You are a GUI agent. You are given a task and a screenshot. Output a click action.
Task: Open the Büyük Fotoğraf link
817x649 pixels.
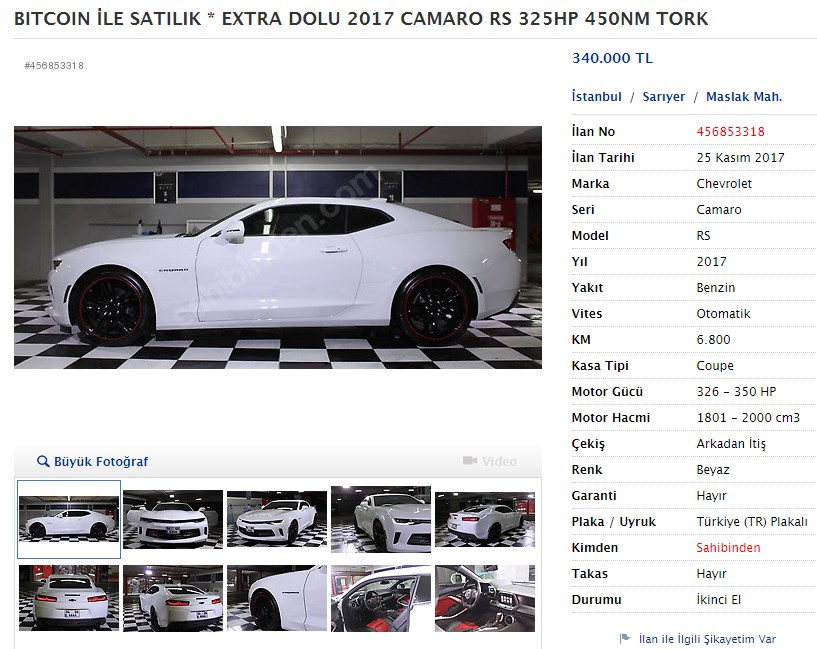101,462
